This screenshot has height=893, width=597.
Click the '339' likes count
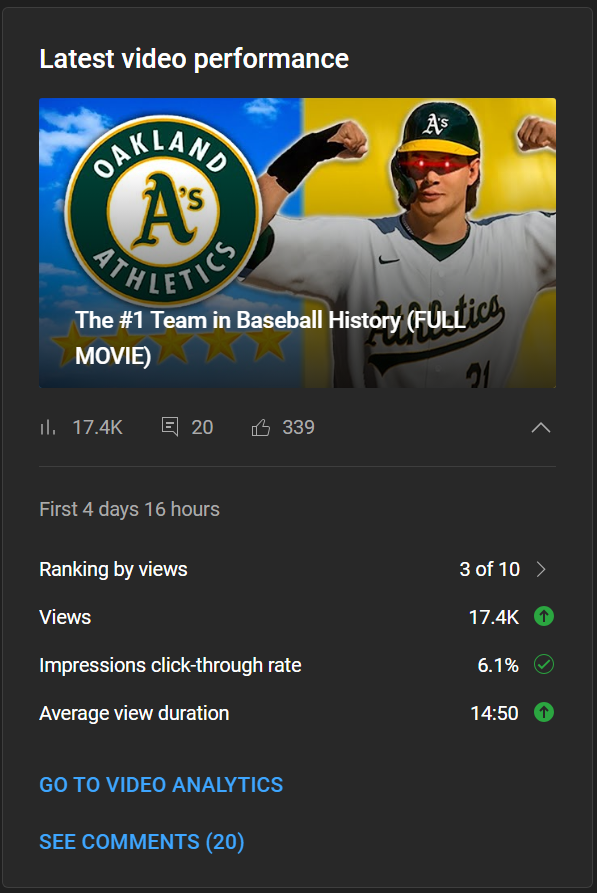pos(298,427)
